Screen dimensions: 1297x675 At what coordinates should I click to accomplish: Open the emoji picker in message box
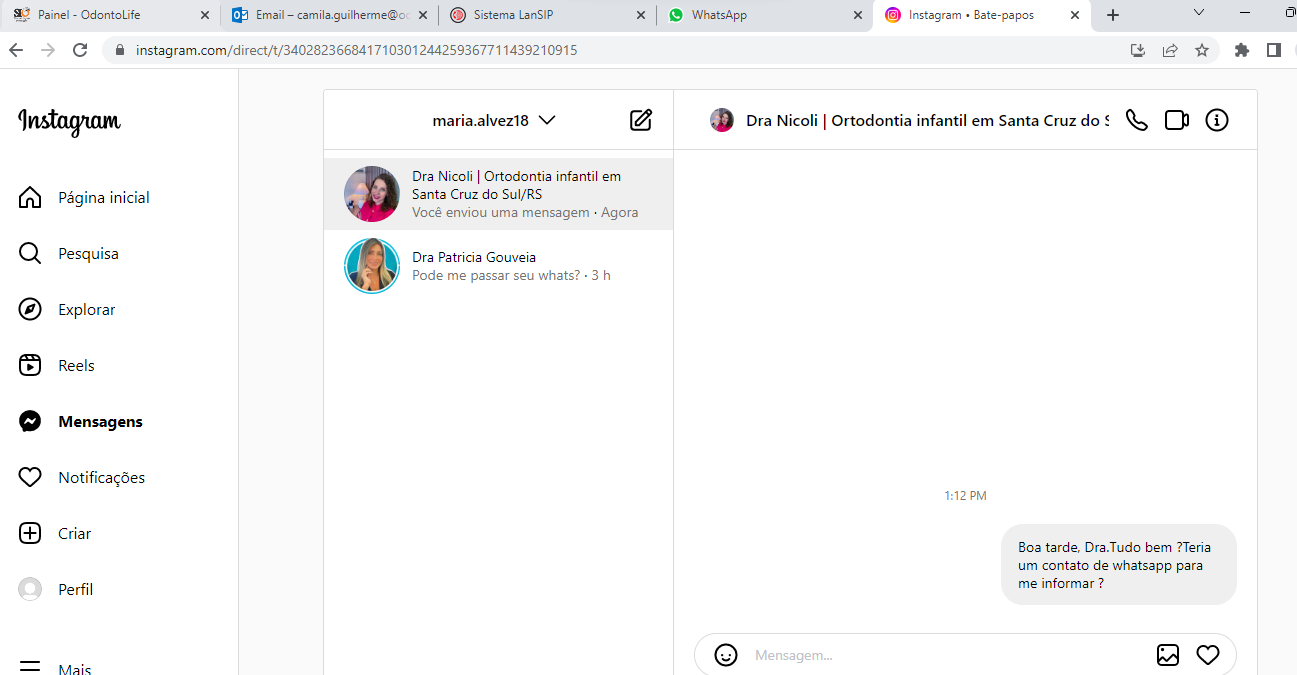coord(726,655)
